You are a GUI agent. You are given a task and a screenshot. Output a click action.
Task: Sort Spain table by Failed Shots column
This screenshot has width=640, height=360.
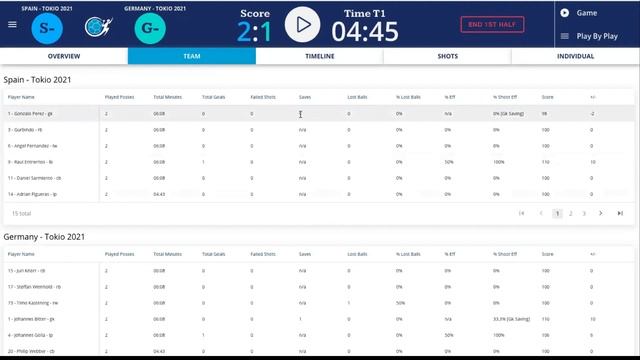(x=263, y=97)
